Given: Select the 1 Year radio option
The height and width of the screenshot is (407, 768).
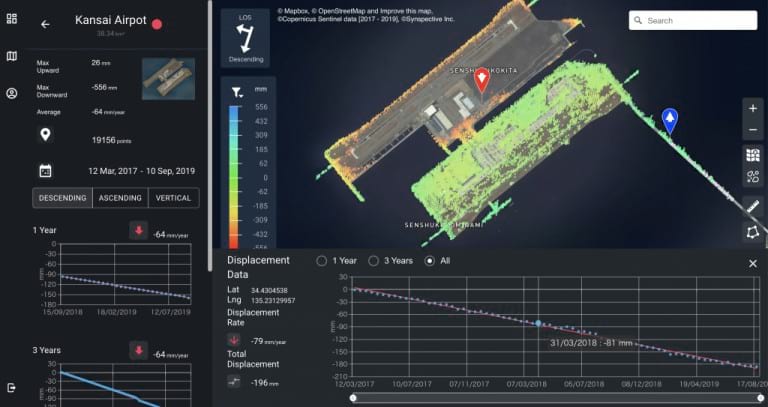Looking at the screenshot, I should [321, 261].
